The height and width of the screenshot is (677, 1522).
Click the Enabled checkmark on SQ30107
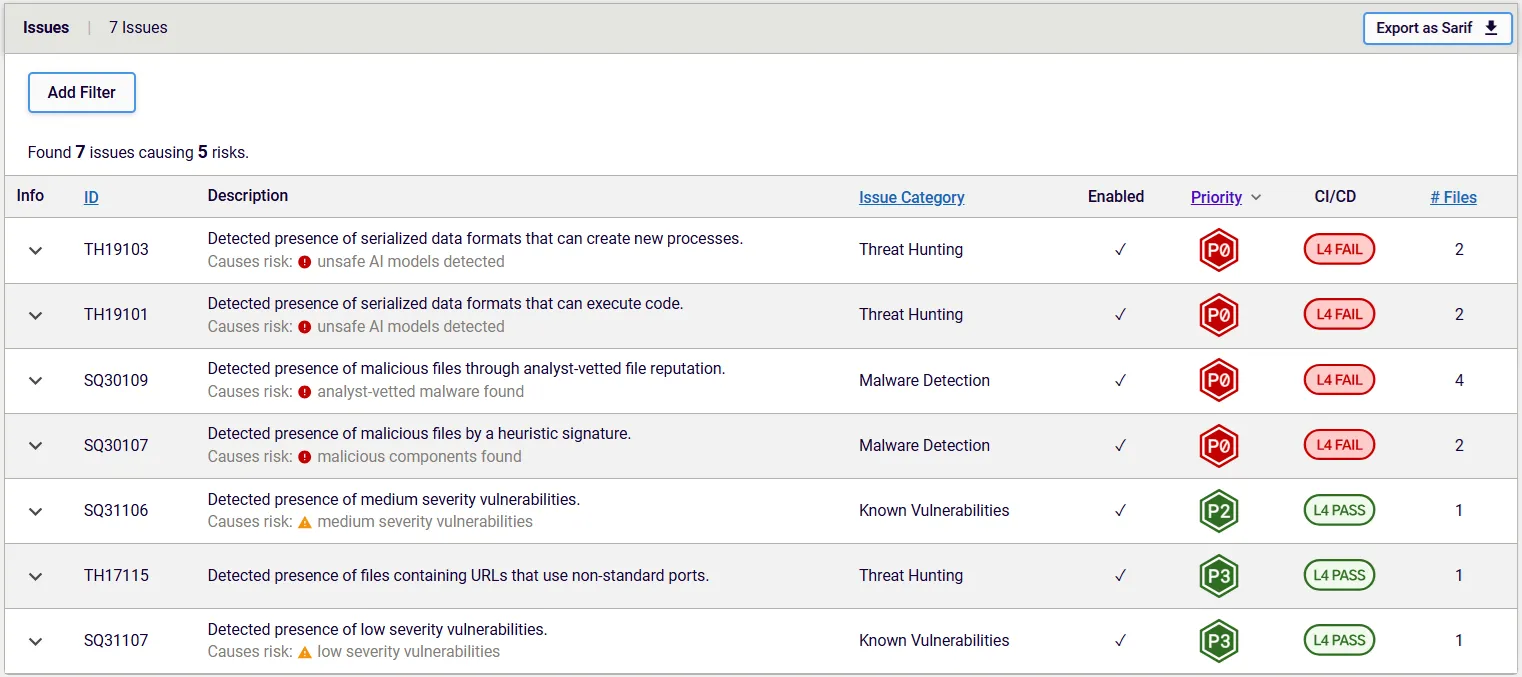1120,445
